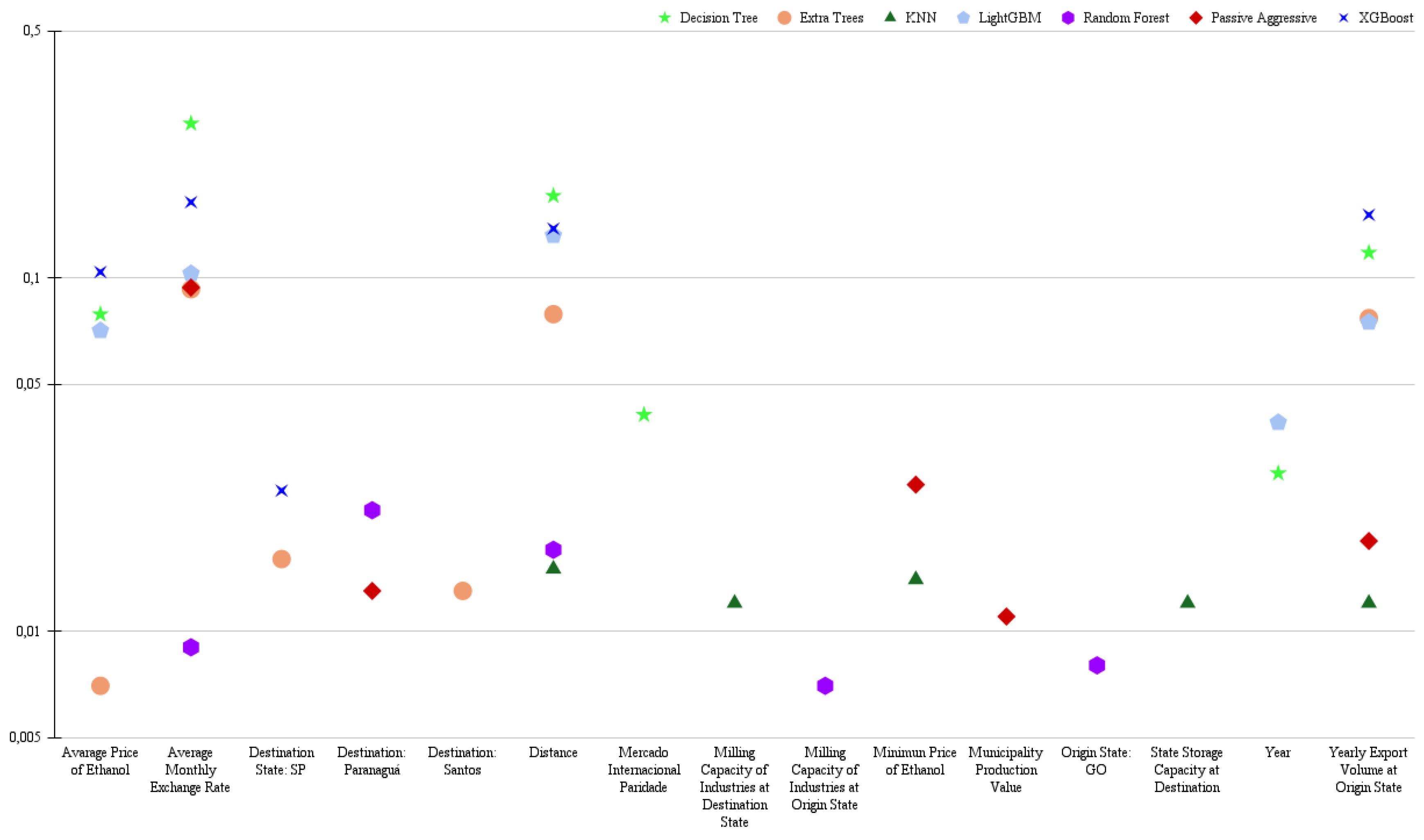1424x840 pixels.
Task: Toggle the XGBoost series via legend text
Action: point(1386,18)
